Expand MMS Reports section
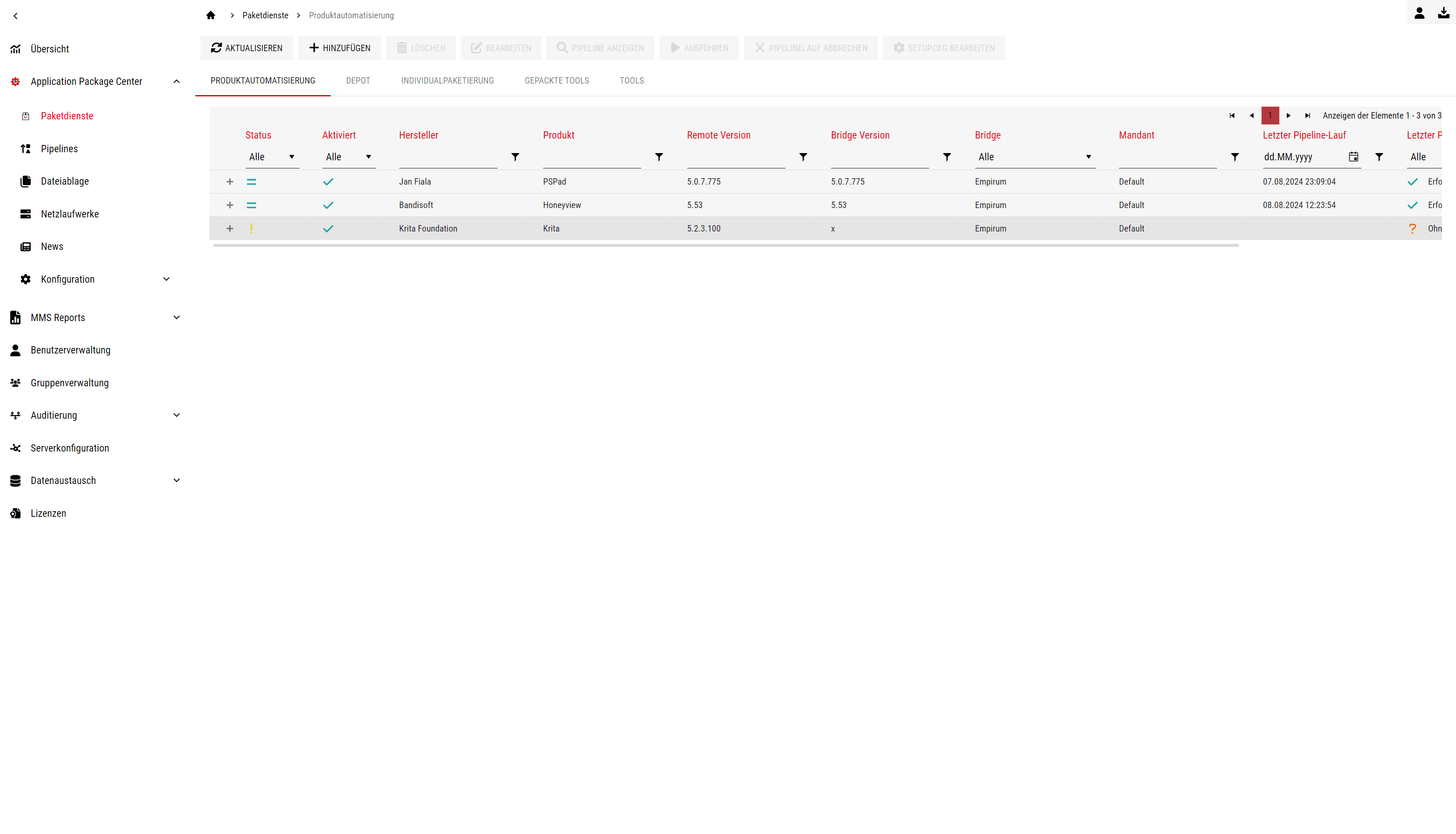 [x=177, y=318]
